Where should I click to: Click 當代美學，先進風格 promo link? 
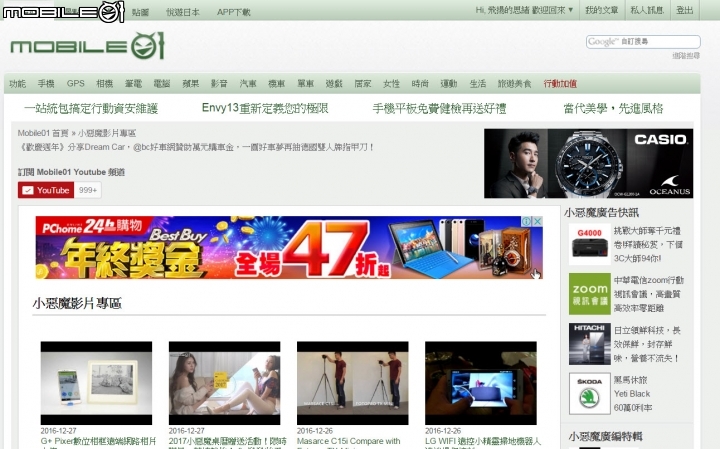613,108
